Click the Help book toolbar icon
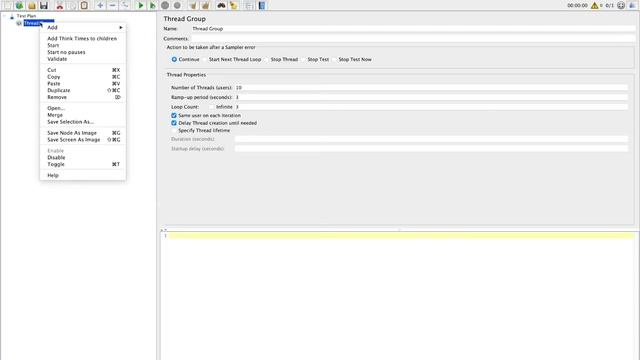The image size is (640, 360). [x=262, y=5]
